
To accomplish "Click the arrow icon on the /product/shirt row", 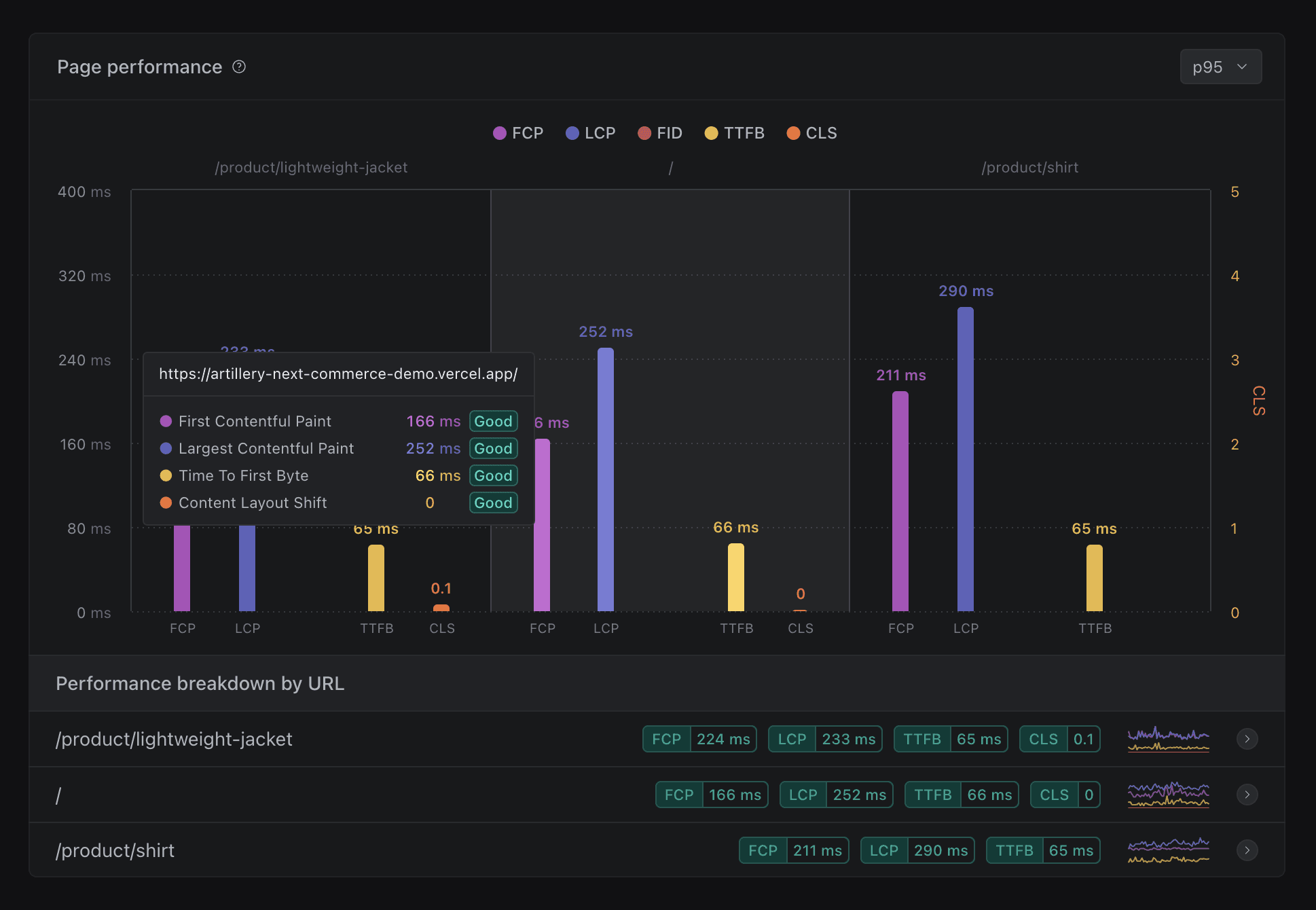I will point(1247,850).
